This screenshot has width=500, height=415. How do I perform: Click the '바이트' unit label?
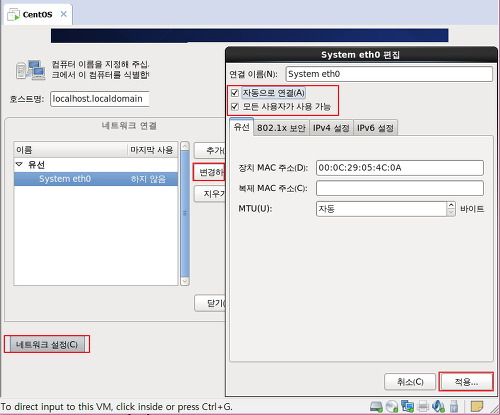pos(472,209)
